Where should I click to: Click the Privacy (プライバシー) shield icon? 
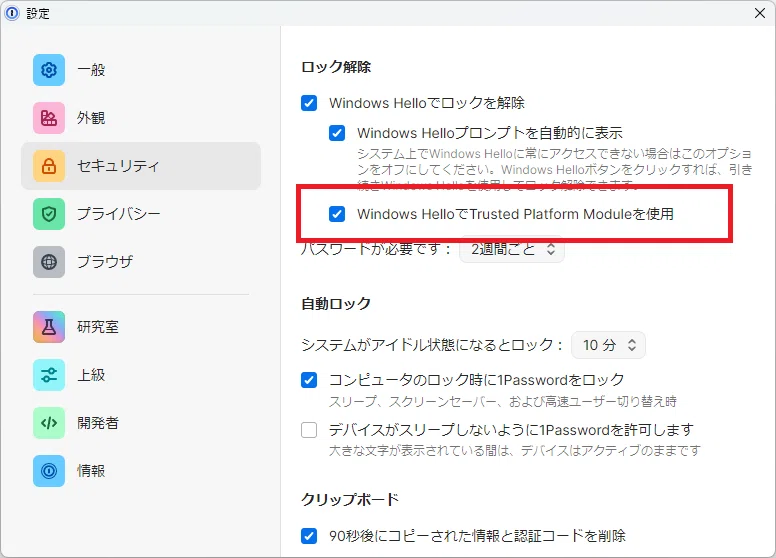(48, 214)
